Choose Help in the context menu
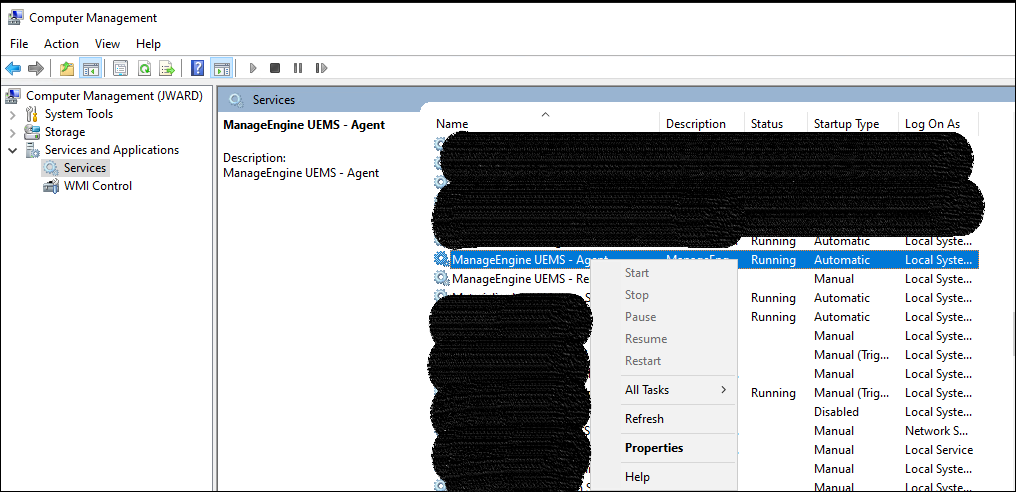Image resolution: width=1016 pixels, height=492 pixels. pos(638,476)
